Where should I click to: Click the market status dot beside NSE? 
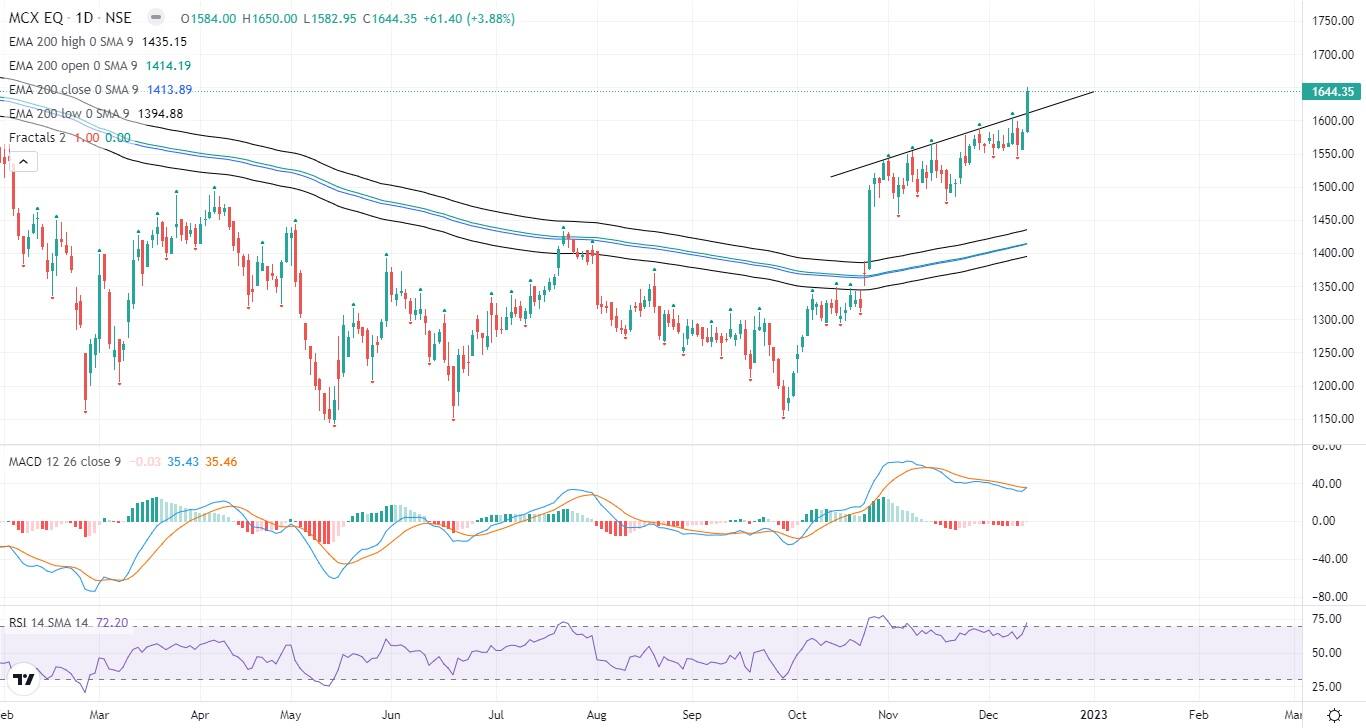coord(154,18)
